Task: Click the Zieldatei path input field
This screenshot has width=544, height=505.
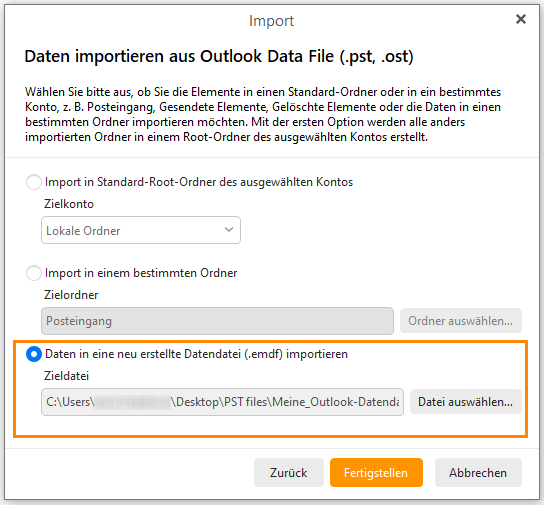Action: click(222, 402)
